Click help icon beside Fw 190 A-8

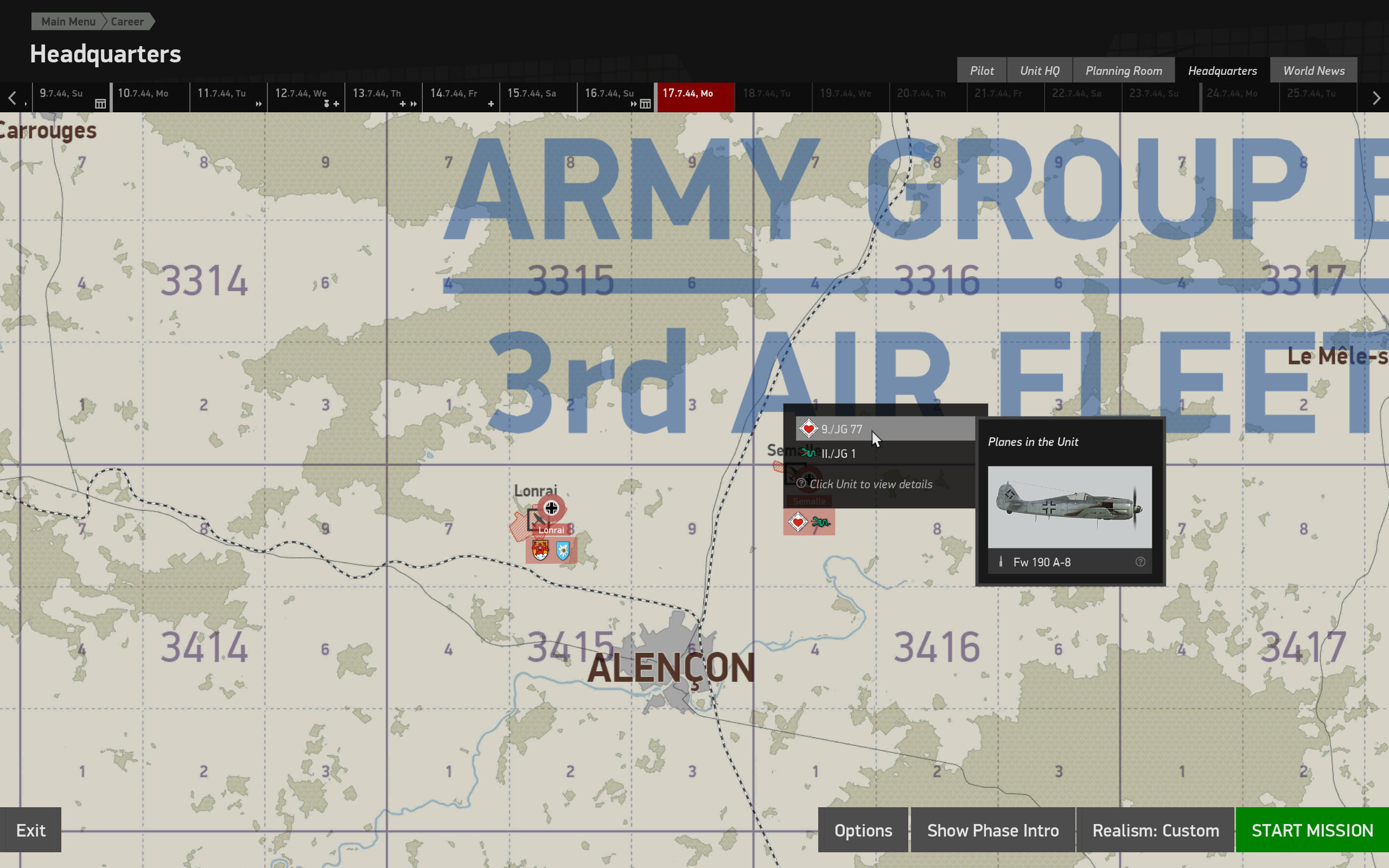click(1140, 562)
